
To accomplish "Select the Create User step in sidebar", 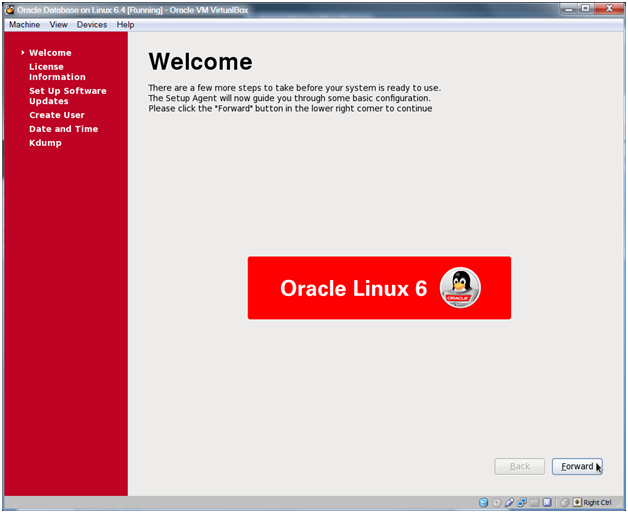I will (57, 115).
